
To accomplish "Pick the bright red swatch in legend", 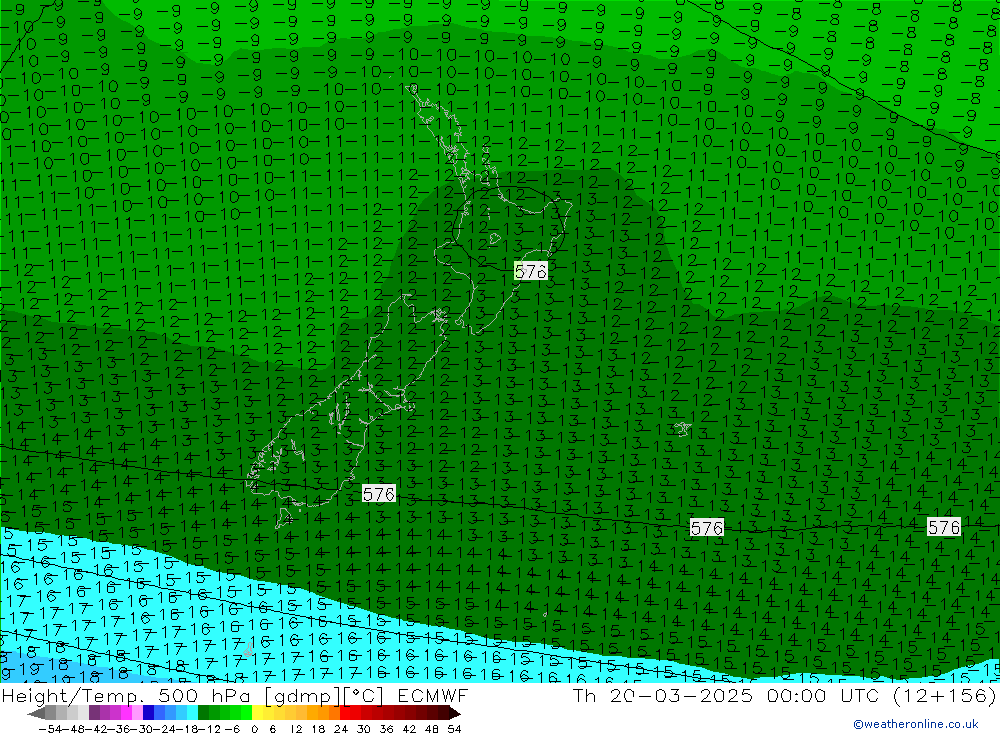I will tap(350, 713).
